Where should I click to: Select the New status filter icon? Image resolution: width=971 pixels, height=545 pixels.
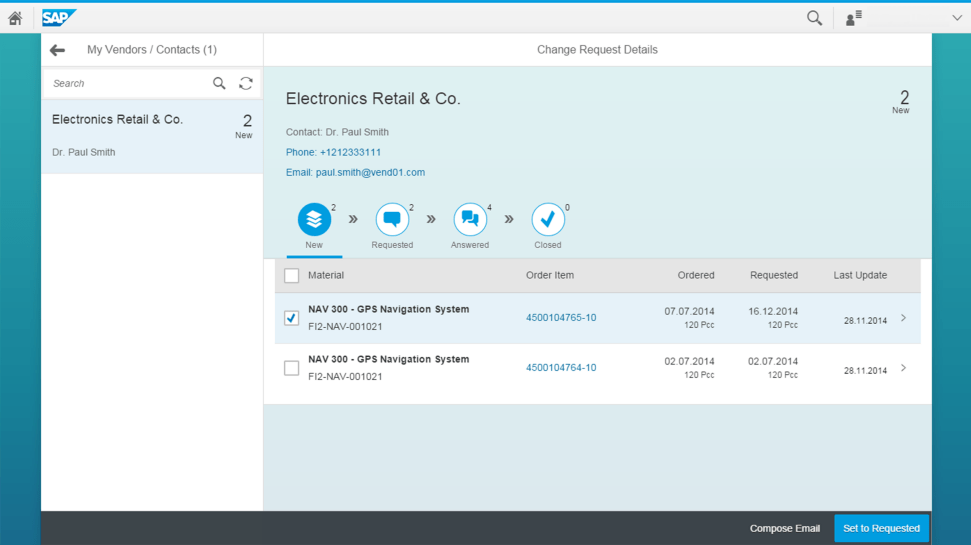tap(314, 220)
